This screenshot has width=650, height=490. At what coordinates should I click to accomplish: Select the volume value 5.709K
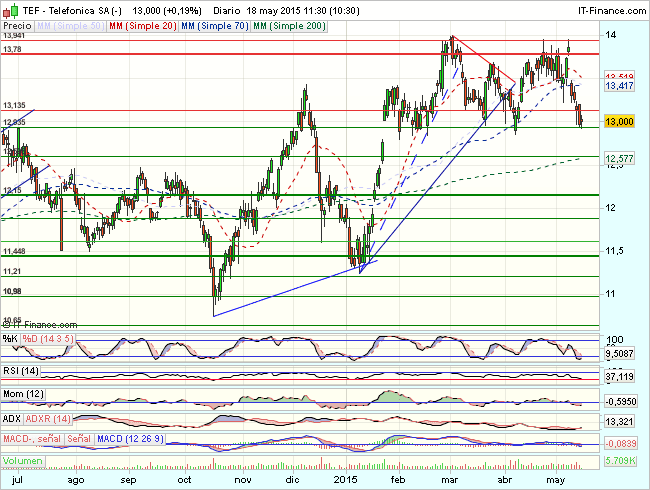(x=619, y=461)
